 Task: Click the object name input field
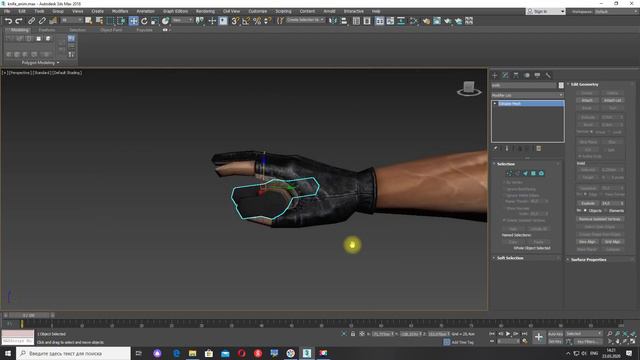pyautogui.click(x=524, y=85)
